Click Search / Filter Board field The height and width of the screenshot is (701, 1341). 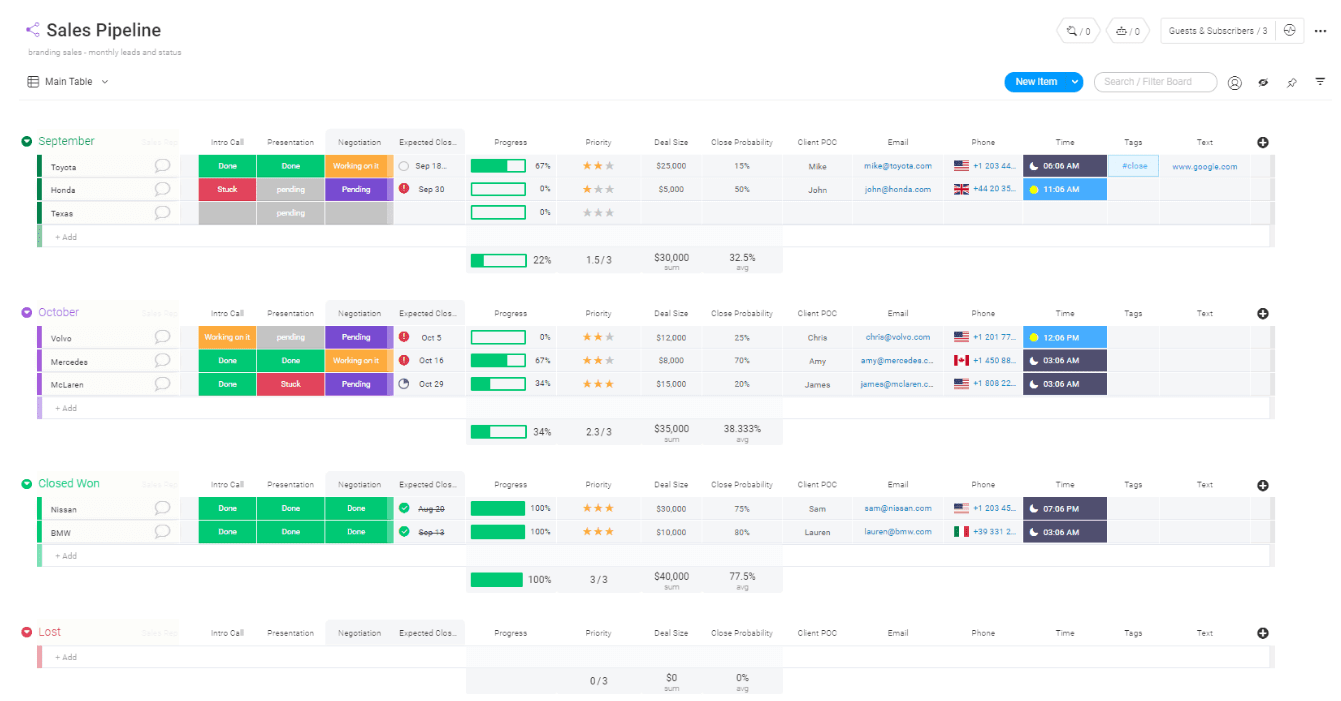(1155, 82)
